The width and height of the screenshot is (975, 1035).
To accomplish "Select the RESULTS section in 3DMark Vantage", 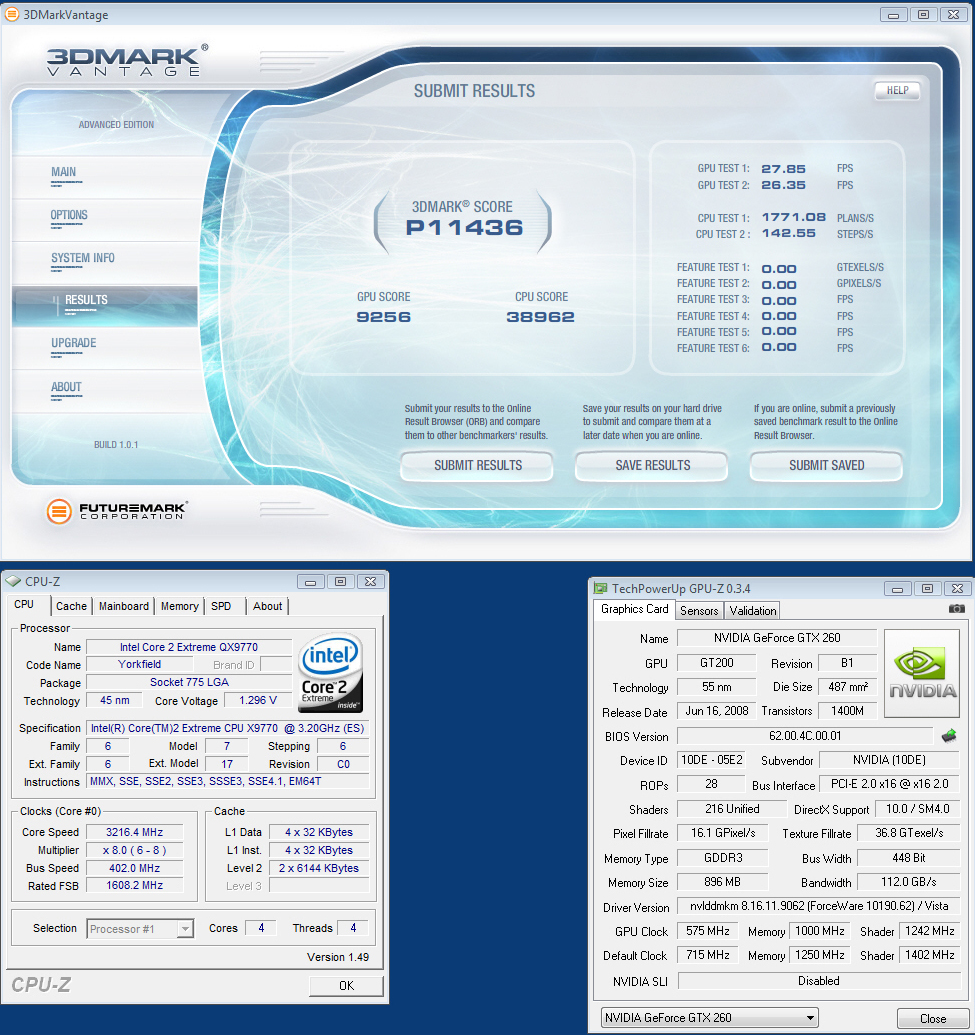I will point(104,306).
